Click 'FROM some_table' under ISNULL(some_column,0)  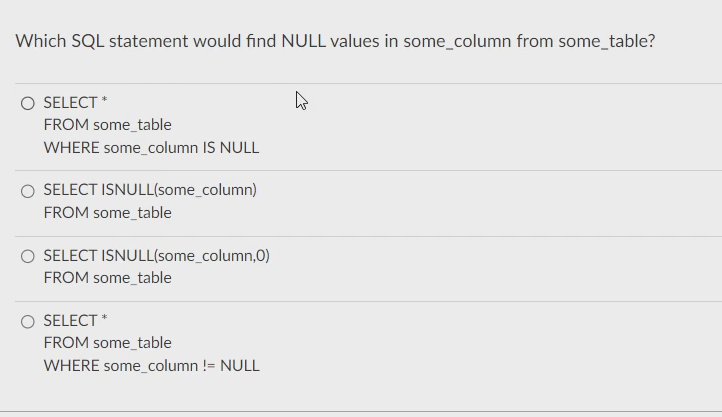(x=108, y=278)
